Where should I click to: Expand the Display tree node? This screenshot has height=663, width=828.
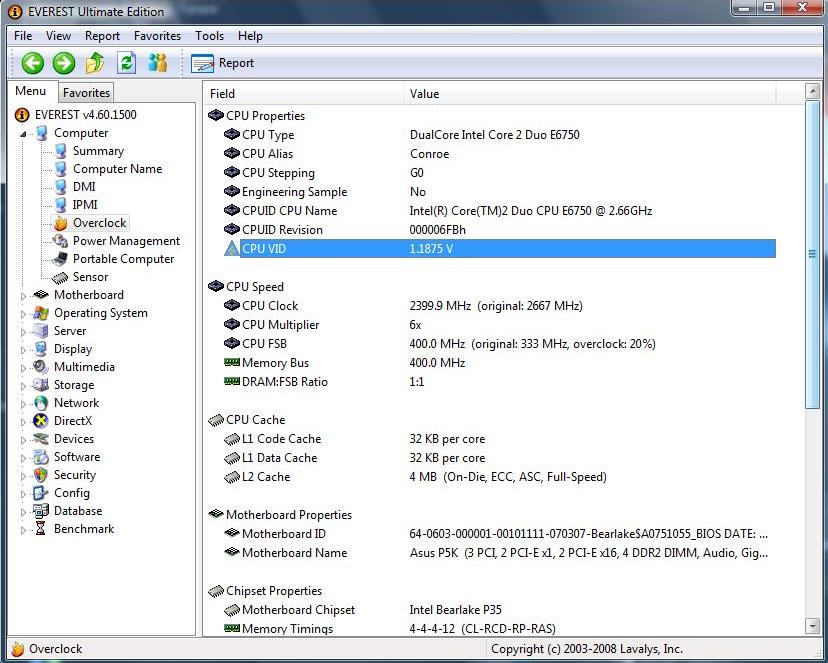[23, 349]
